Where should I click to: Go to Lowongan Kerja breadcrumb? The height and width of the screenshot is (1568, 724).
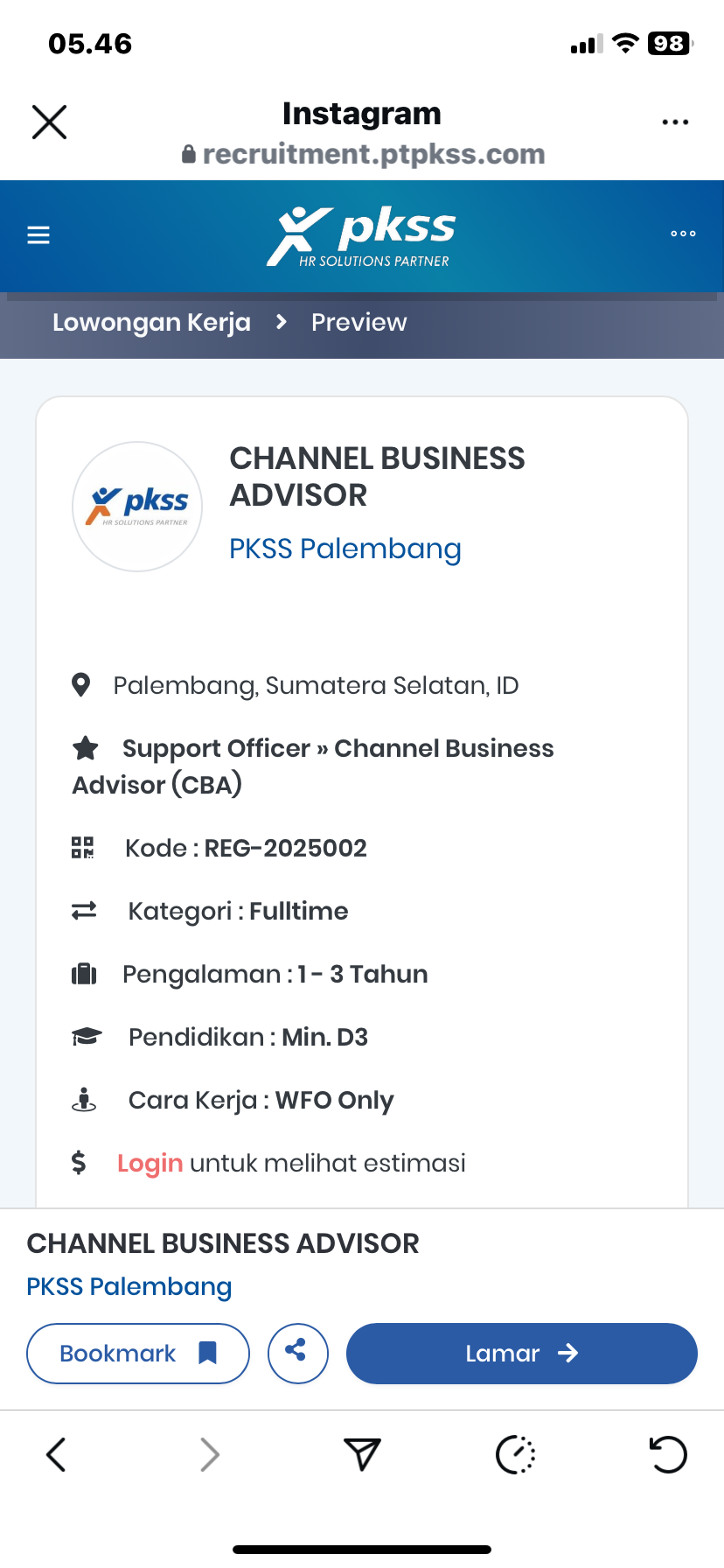tap(151, 323)
